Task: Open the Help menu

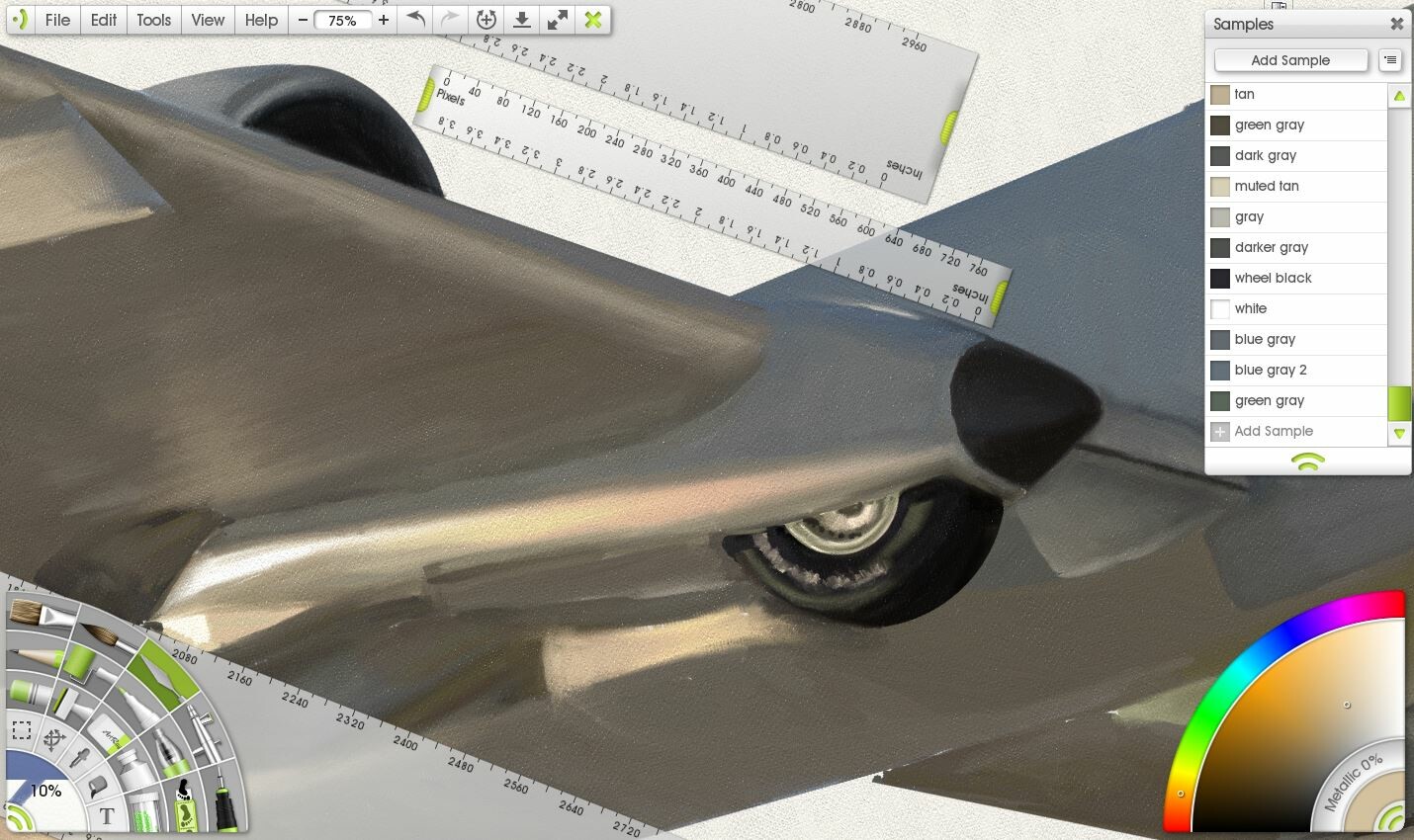Action: tap(261, 20)
